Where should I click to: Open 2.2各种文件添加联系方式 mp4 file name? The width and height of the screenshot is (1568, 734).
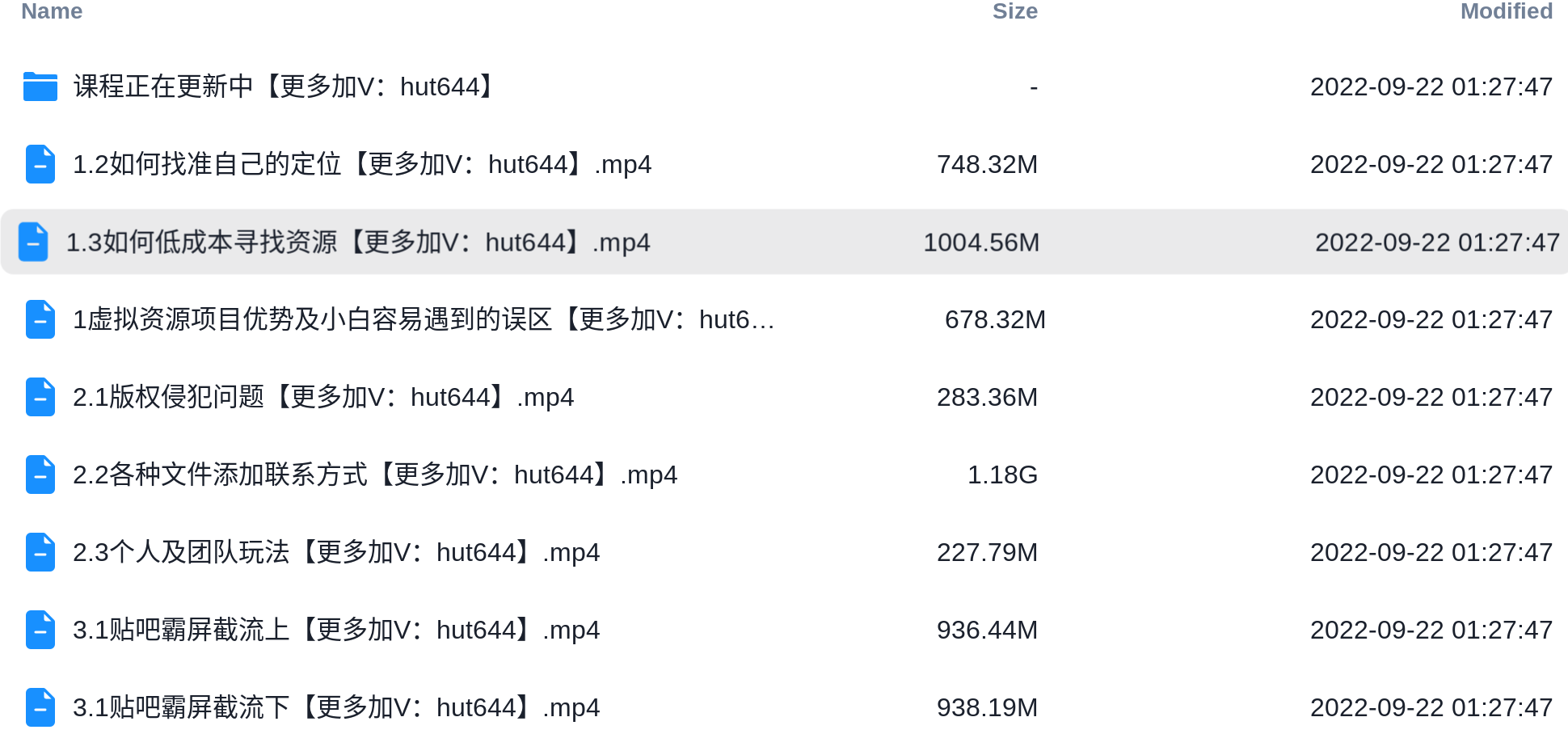click(x=375, y=475)
